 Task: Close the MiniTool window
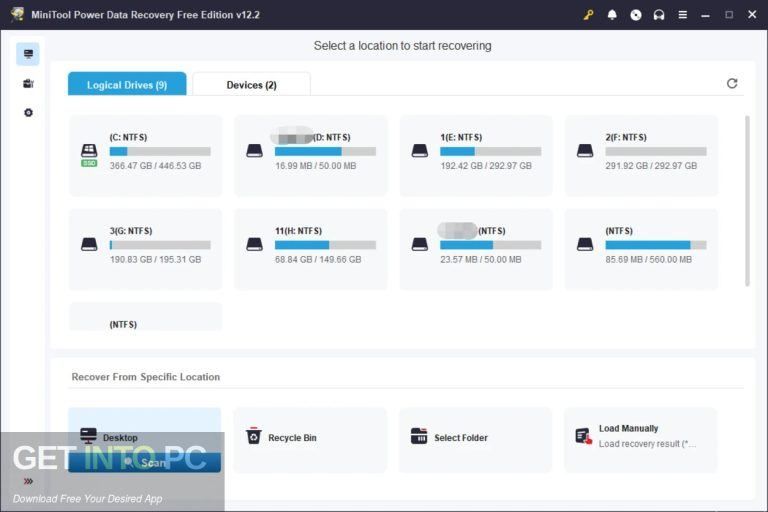pos(752,15)
